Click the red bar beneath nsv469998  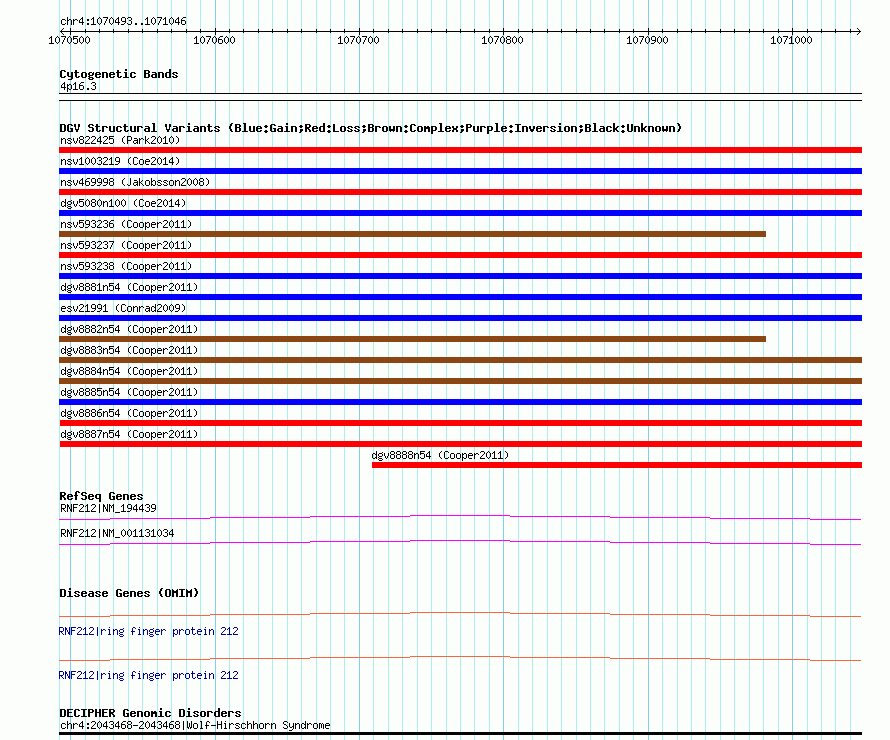point(460,192)
